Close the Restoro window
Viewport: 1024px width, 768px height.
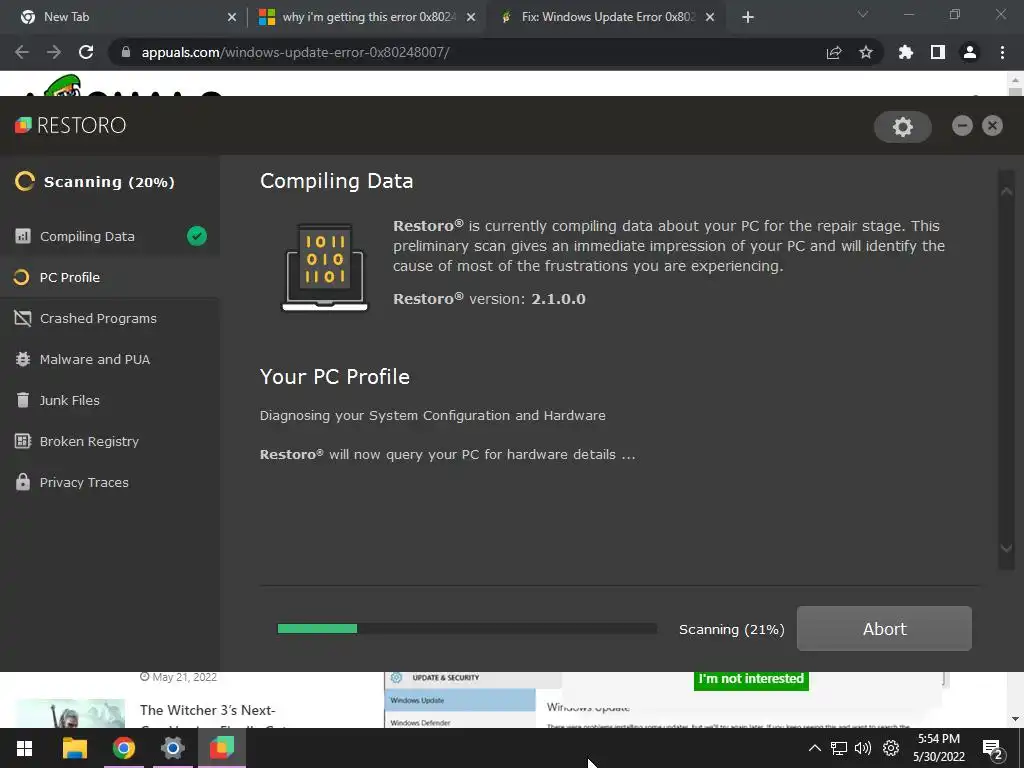(992, 125)
